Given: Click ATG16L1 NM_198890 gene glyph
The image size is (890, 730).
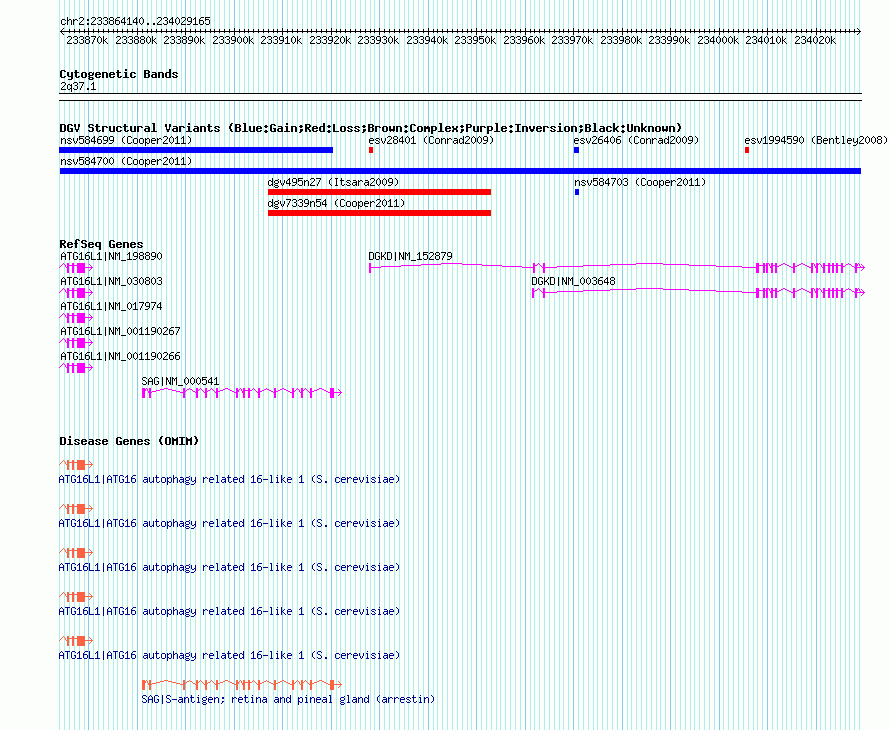Looking at the screenshot, I should [76, 268].
